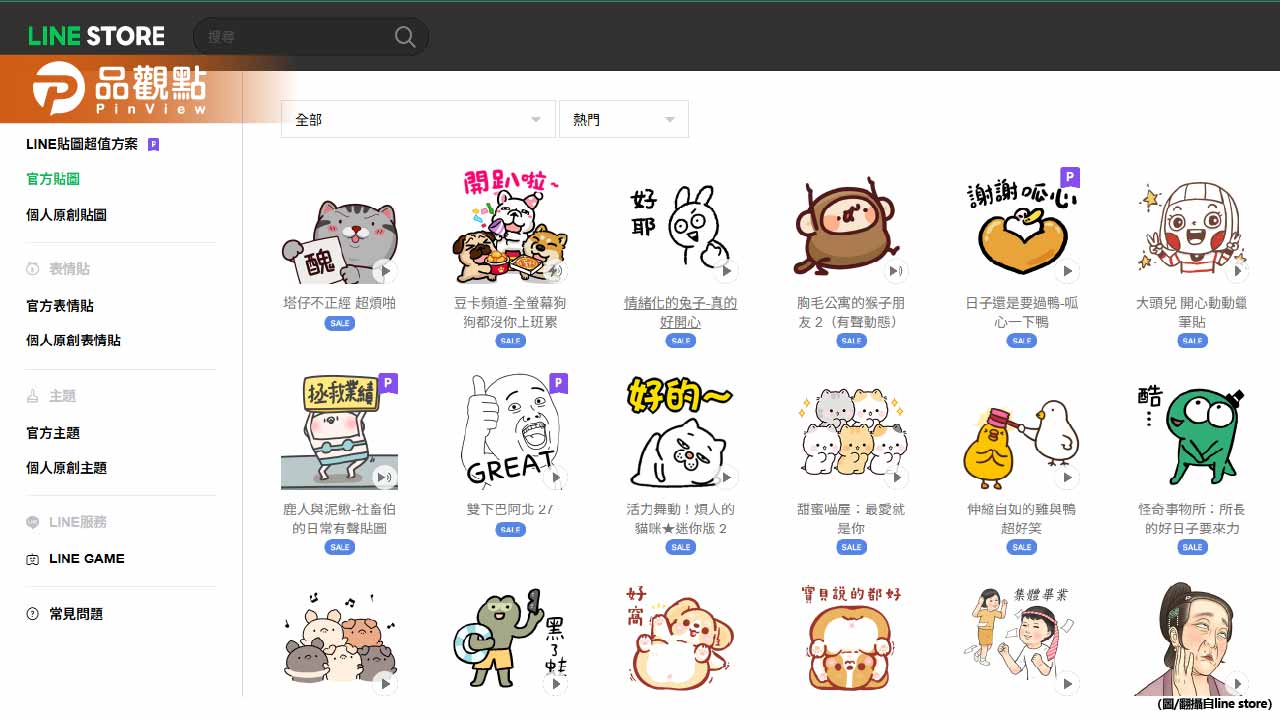1280x720 pixels.
Task: Click purple P badge on 雙下巴阿北 sticker
Action: 559,384
